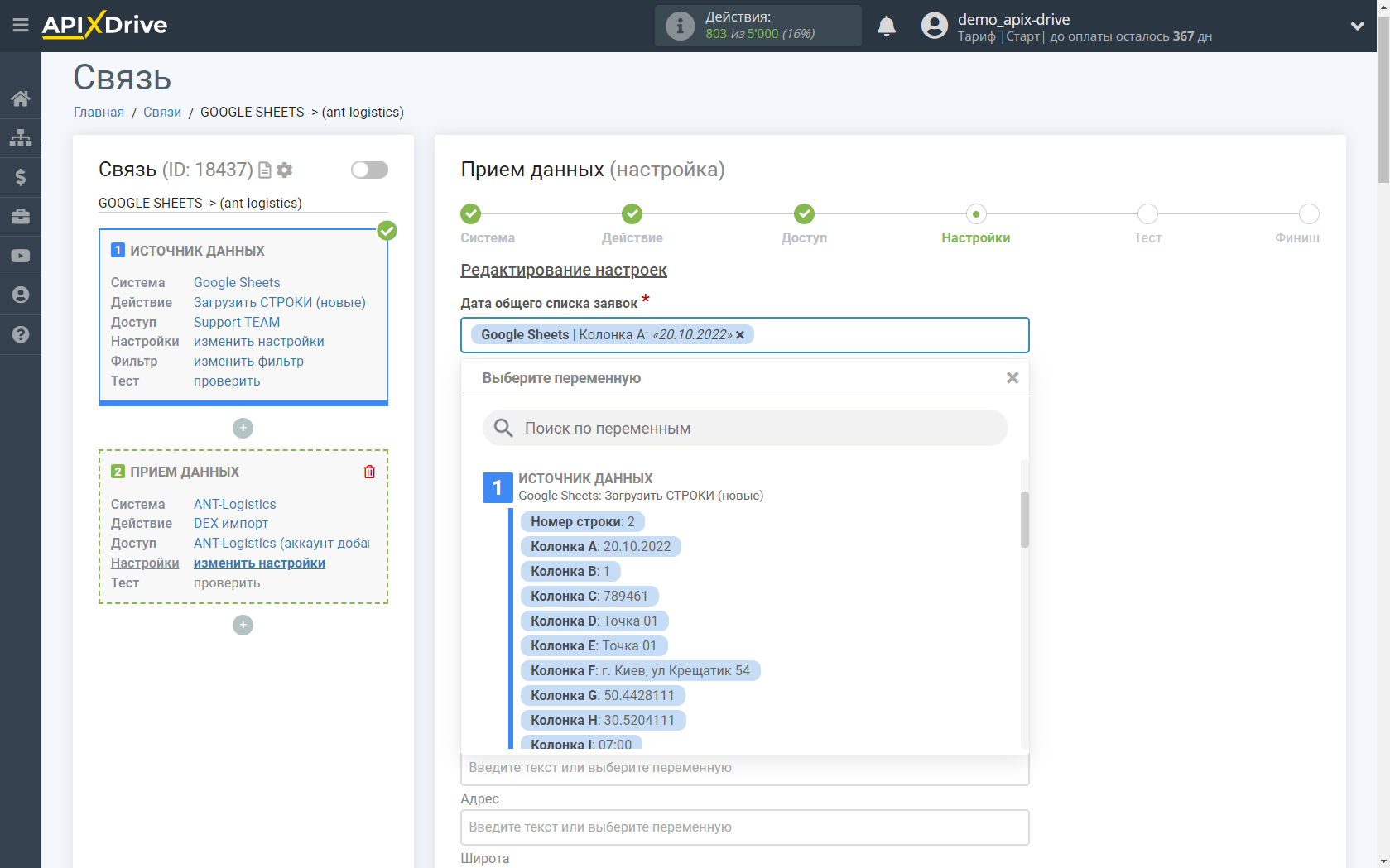The image size is (1390, 868).
Task: Open the Support TEAM access link
Action: tap(237, 323)
